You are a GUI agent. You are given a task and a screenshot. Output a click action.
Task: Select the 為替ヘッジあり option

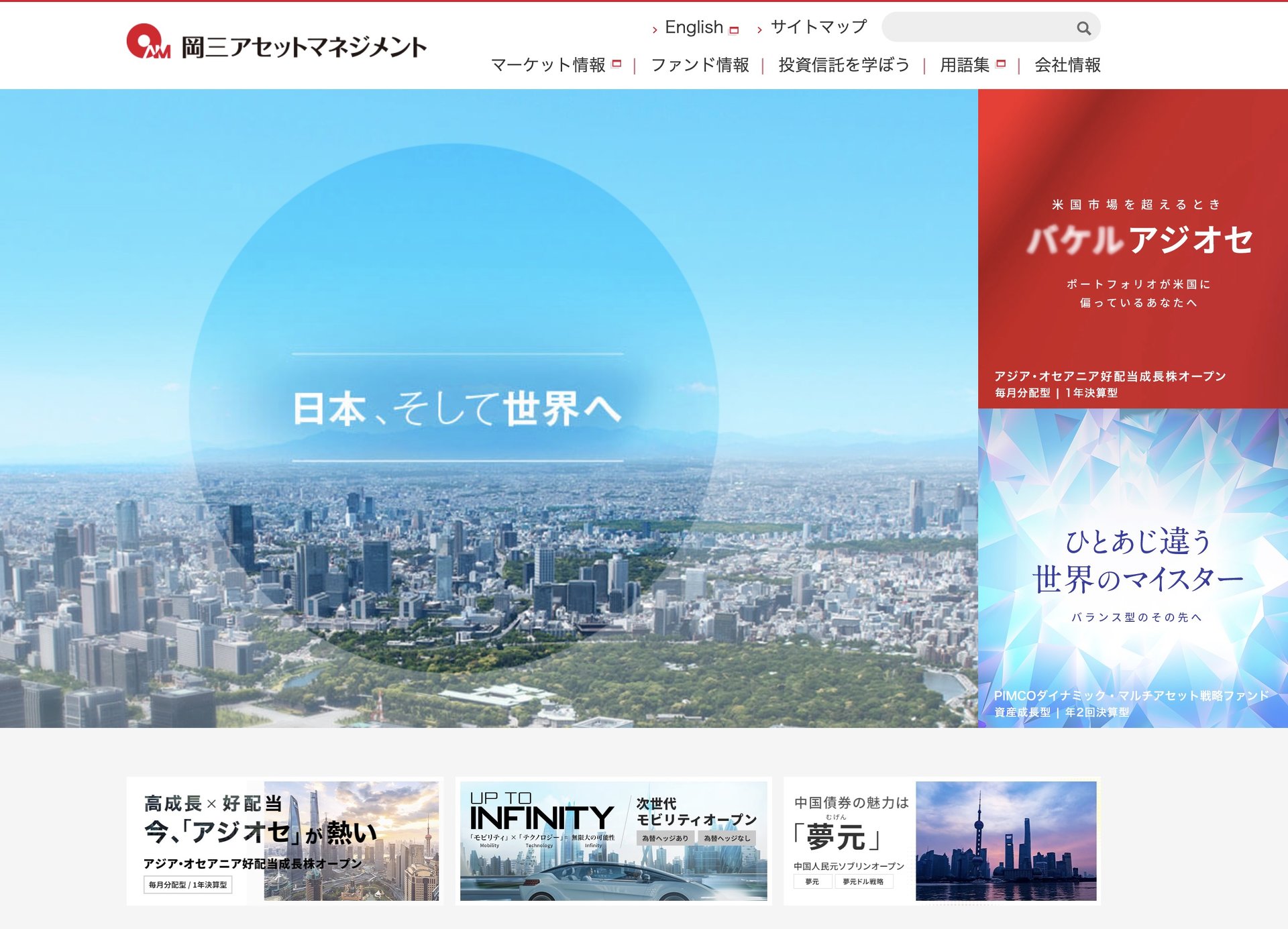(x=665, y=838)
